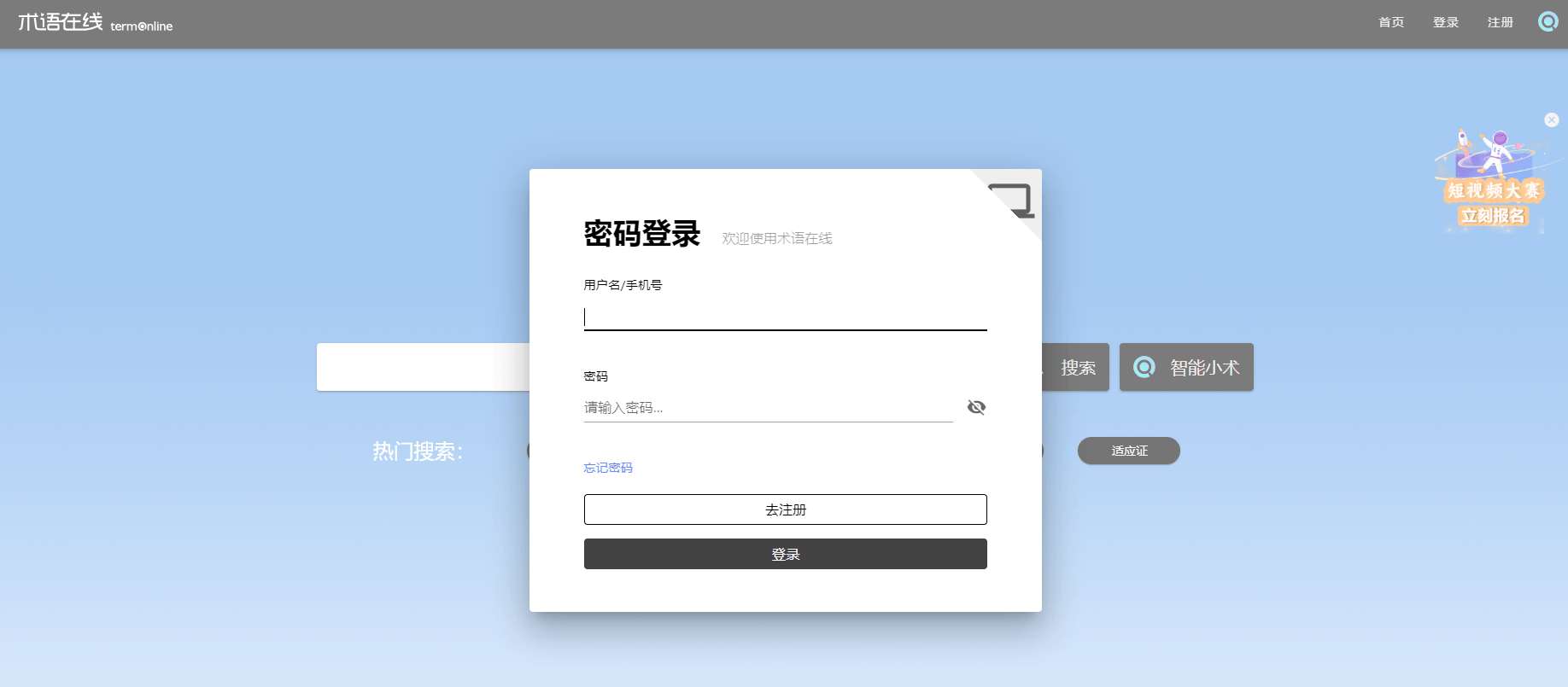
Task: Open the 智能小术 assistant button
Action: click(x=1186, y=367)
